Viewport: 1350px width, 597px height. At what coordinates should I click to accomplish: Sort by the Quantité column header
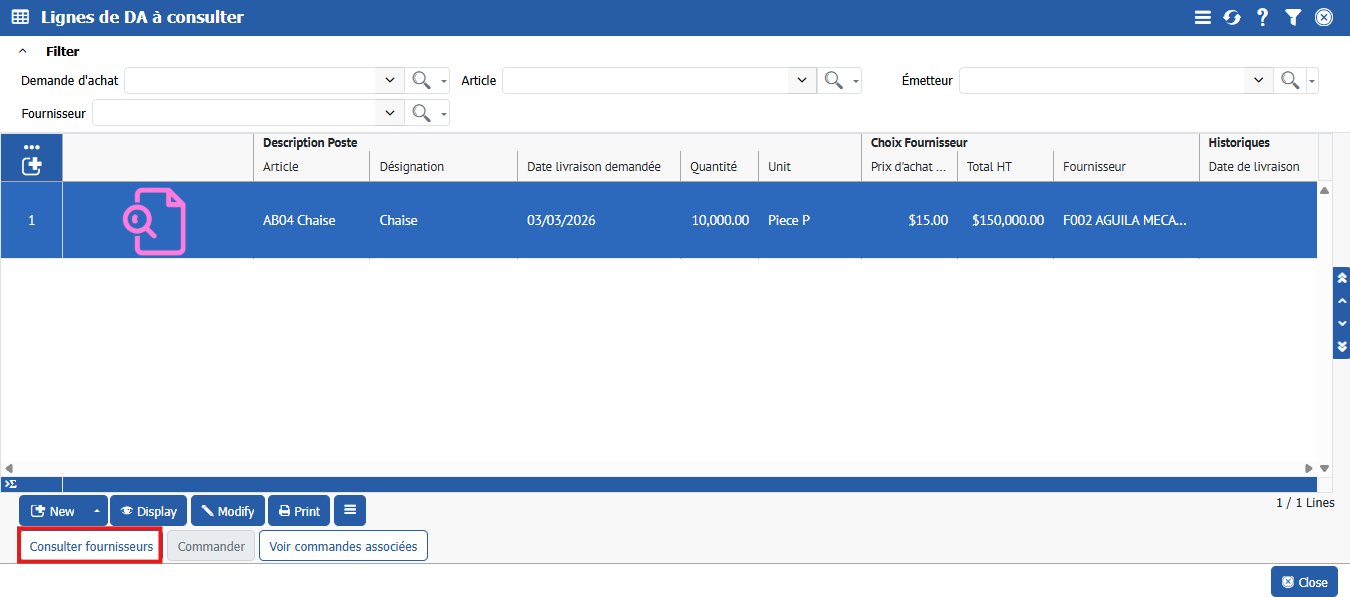[x=713, y=167]
